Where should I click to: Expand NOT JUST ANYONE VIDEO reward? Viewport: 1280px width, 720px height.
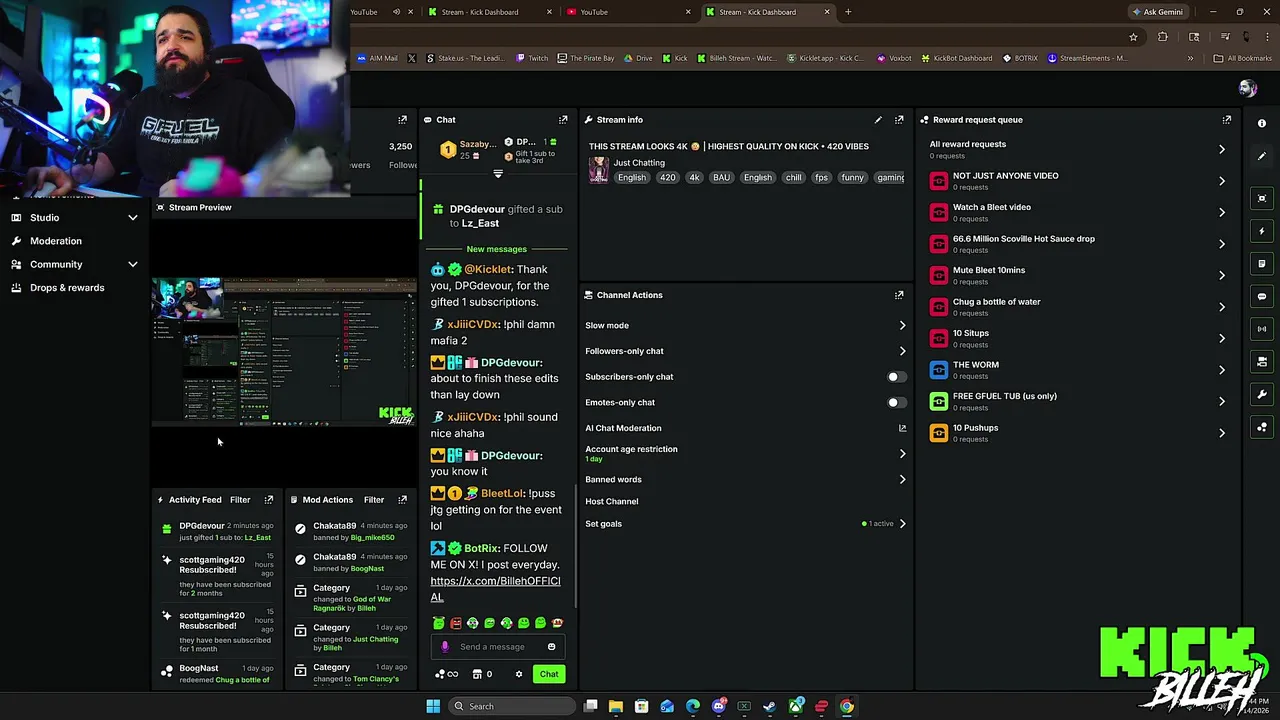click(x=1221, y=181)
